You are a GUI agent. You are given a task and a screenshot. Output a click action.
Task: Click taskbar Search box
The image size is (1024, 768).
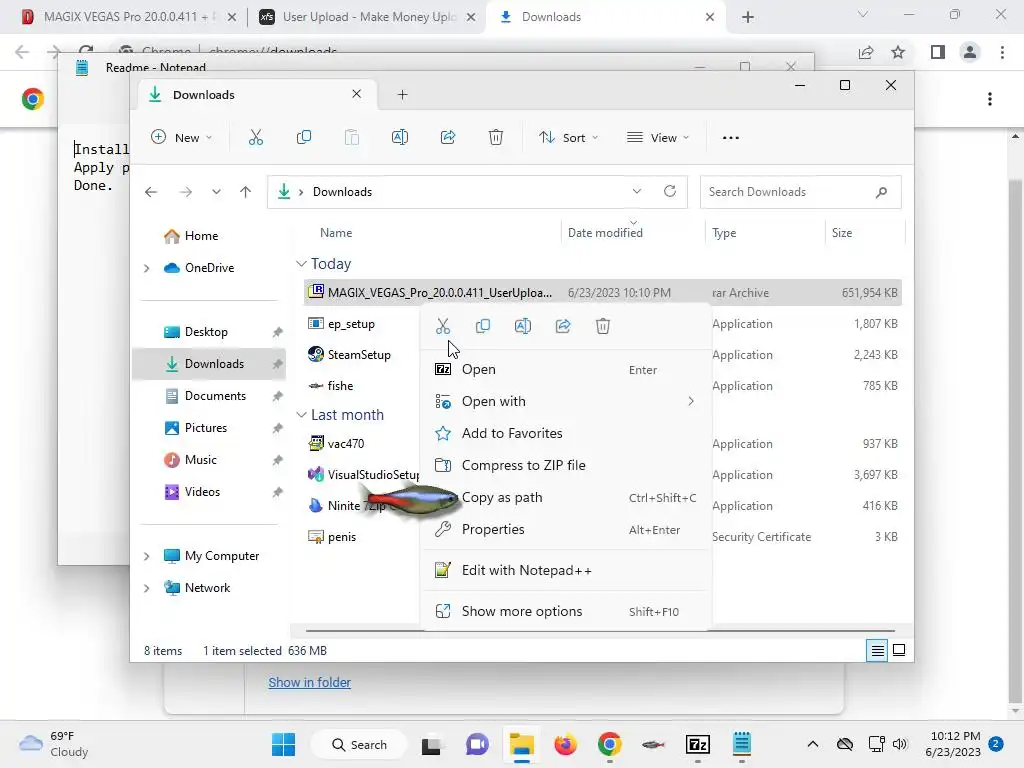(x=359, y=744)
